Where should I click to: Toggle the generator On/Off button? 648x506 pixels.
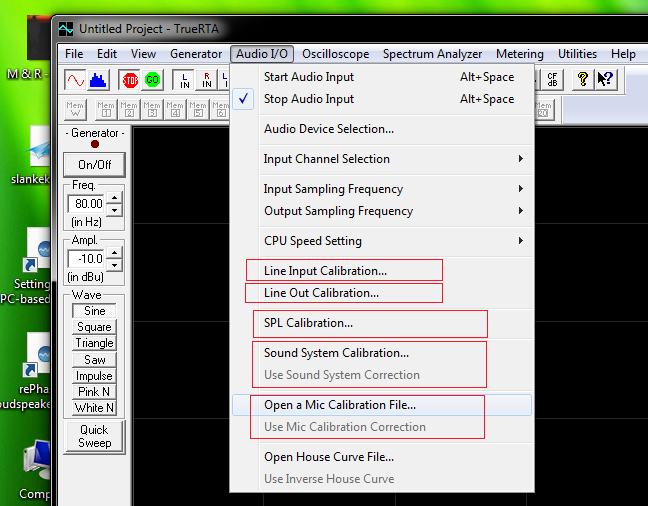95,165
